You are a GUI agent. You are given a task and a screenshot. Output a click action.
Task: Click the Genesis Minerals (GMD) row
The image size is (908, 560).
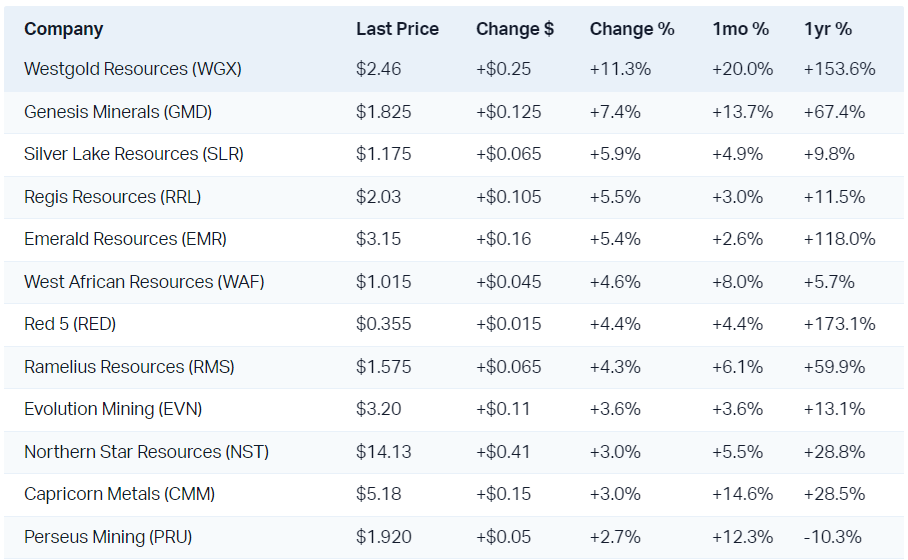pos(118,112)
